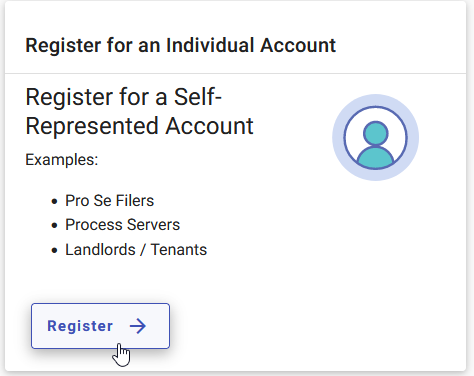
Task: Click the shoulders of the person icon
Action: click(375, 158)
